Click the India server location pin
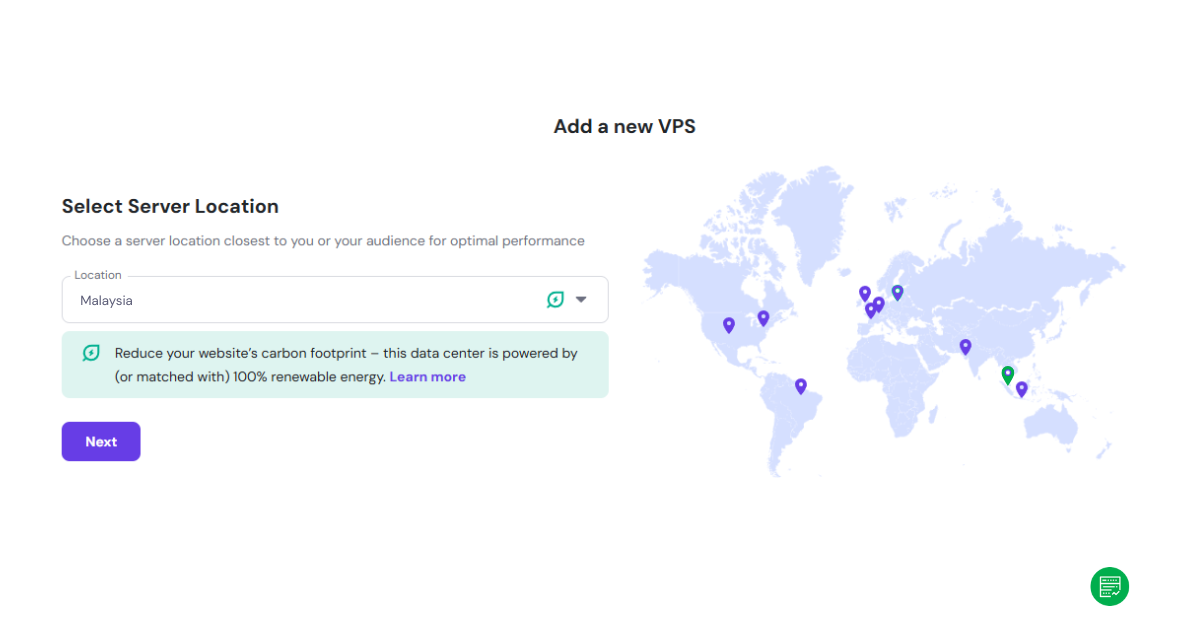1200x630 pixels. pos(965,346)
